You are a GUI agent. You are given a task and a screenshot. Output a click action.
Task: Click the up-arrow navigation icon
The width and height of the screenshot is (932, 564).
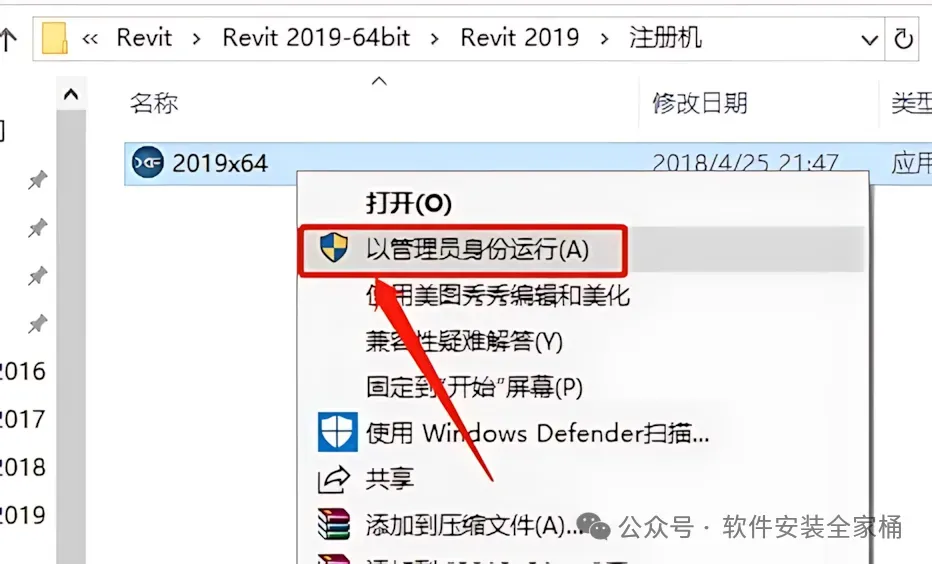pyautogui.click(x=8, y=39)
